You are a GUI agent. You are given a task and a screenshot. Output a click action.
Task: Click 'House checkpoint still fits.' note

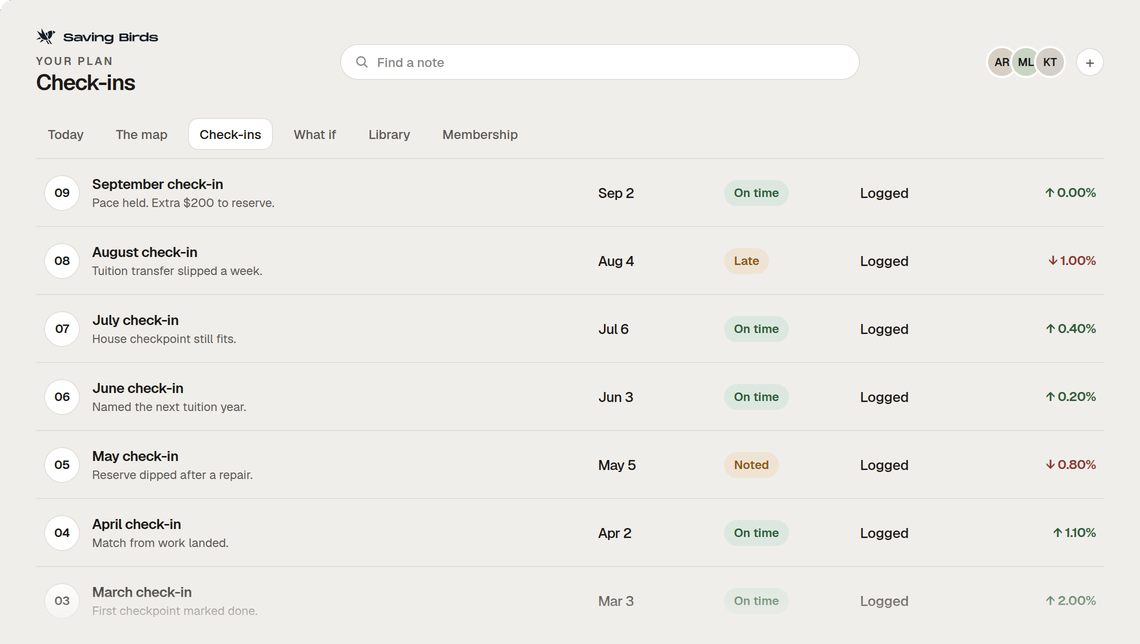(164, 339)
